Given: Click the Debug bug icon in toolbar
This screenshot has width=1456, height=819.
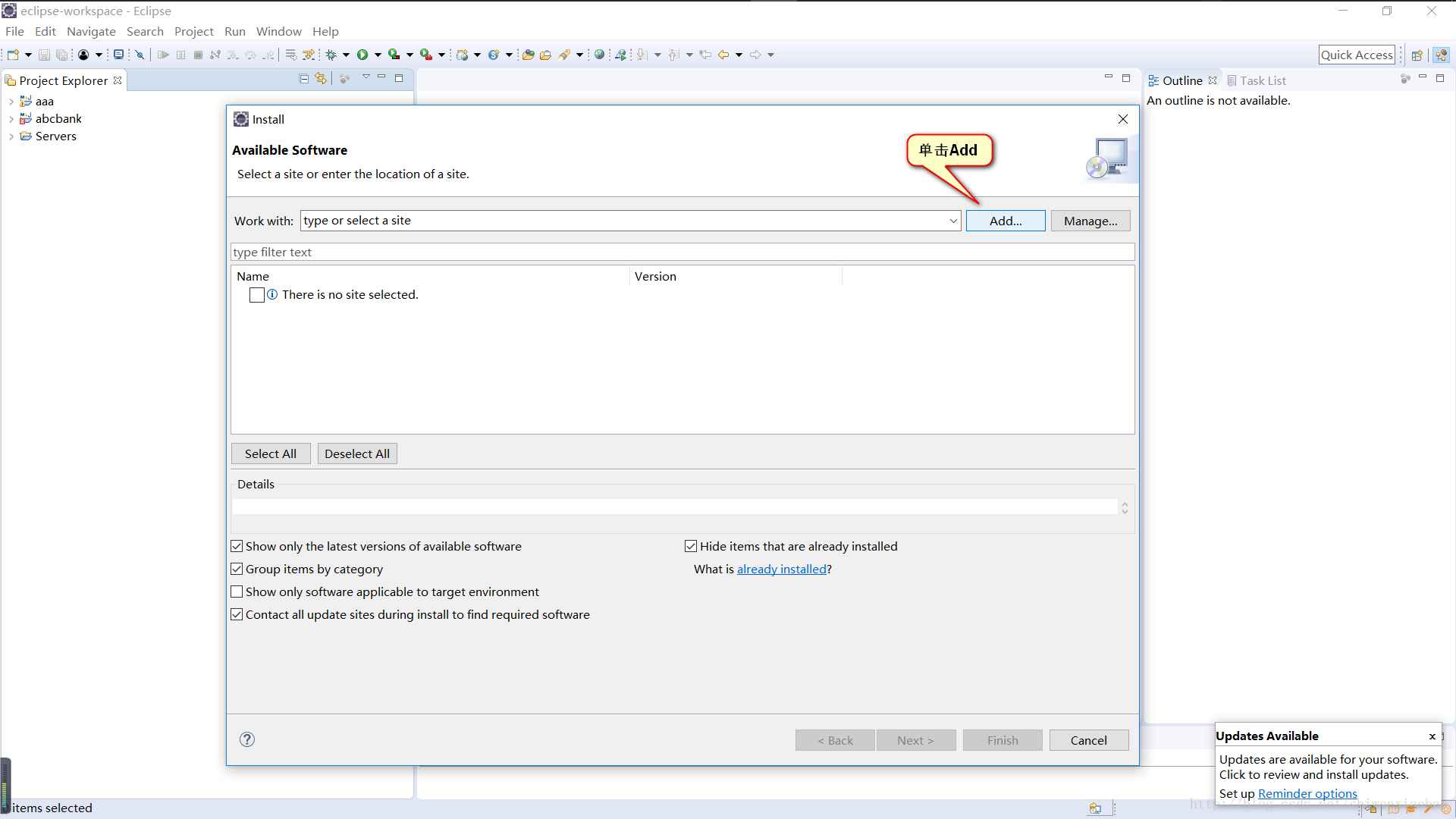Looking at the screenshot, I should [x=331, y=55].
